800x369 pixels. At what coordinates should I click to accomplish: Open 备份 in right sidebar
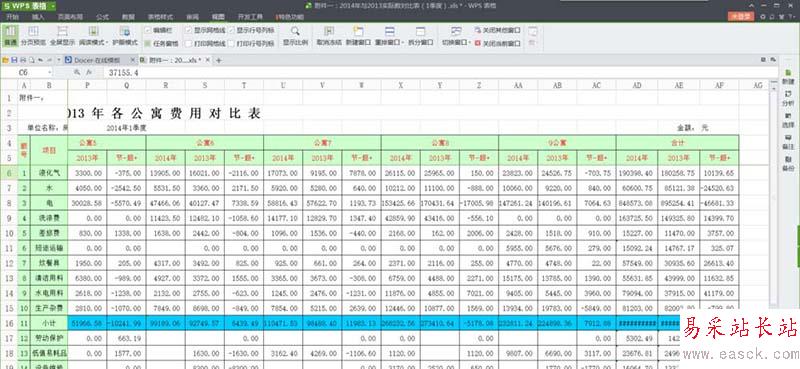(x=788, y=163)
